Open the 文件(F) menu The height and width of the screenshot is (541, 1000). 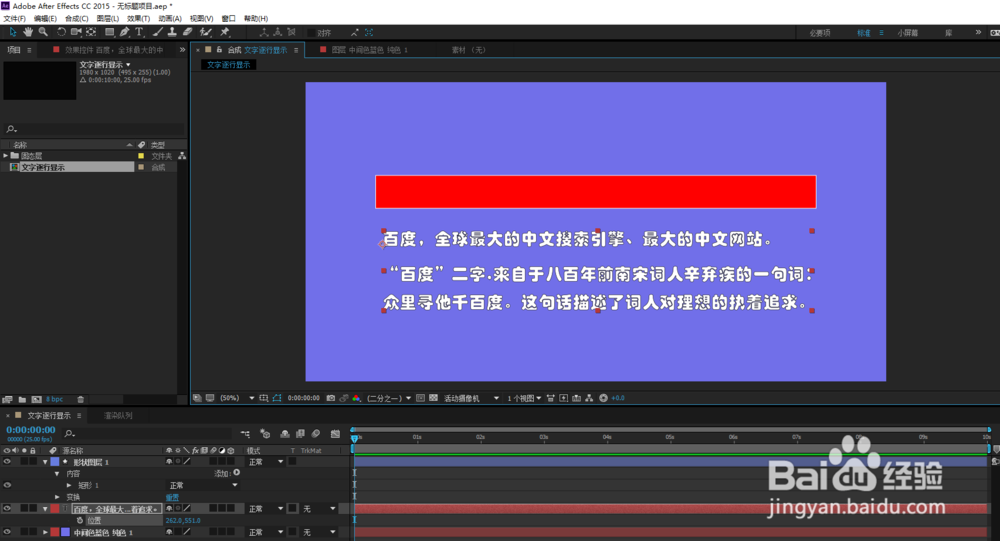(15, 19)
